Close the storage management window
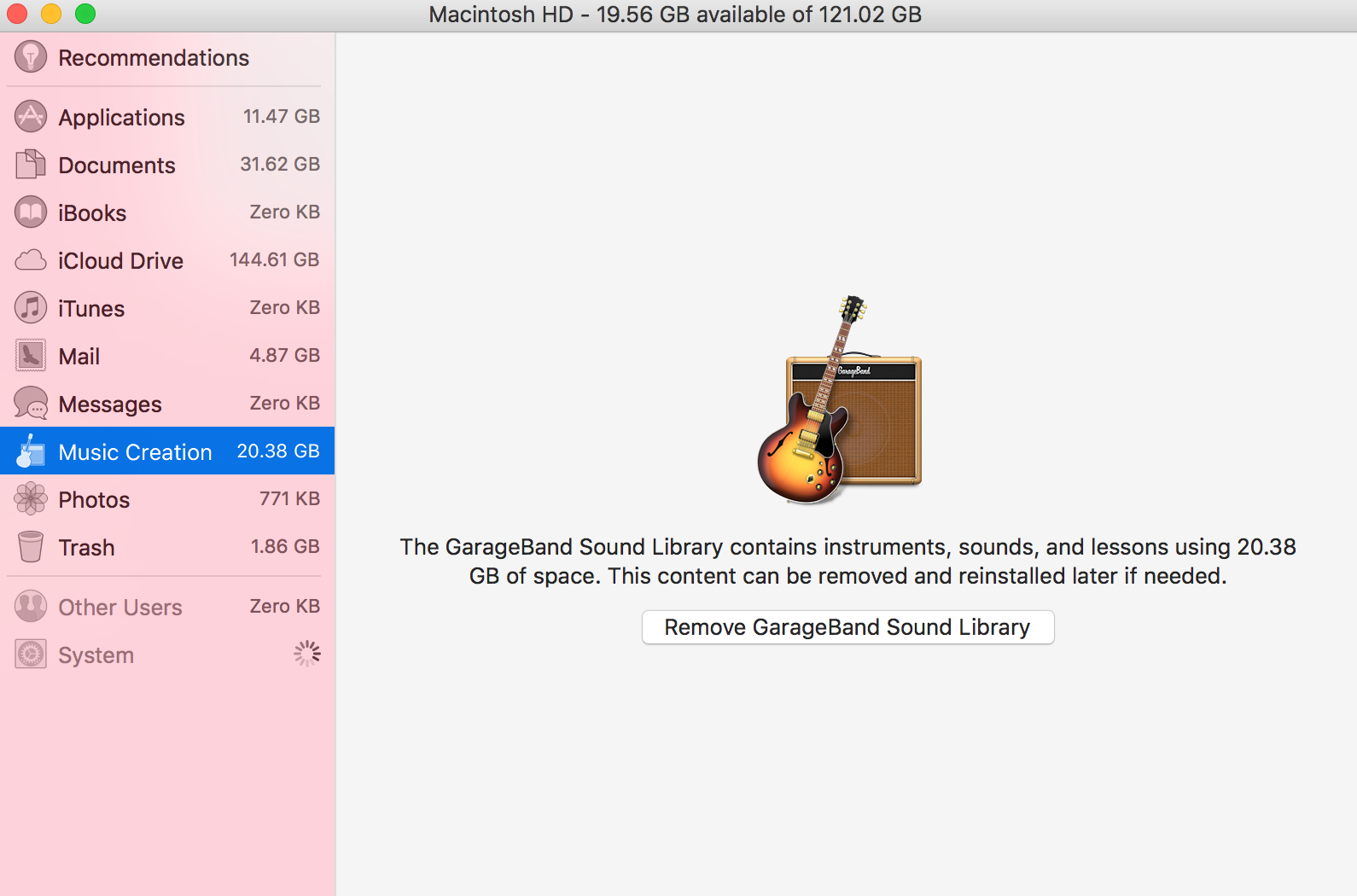 (x=17, y=14)
